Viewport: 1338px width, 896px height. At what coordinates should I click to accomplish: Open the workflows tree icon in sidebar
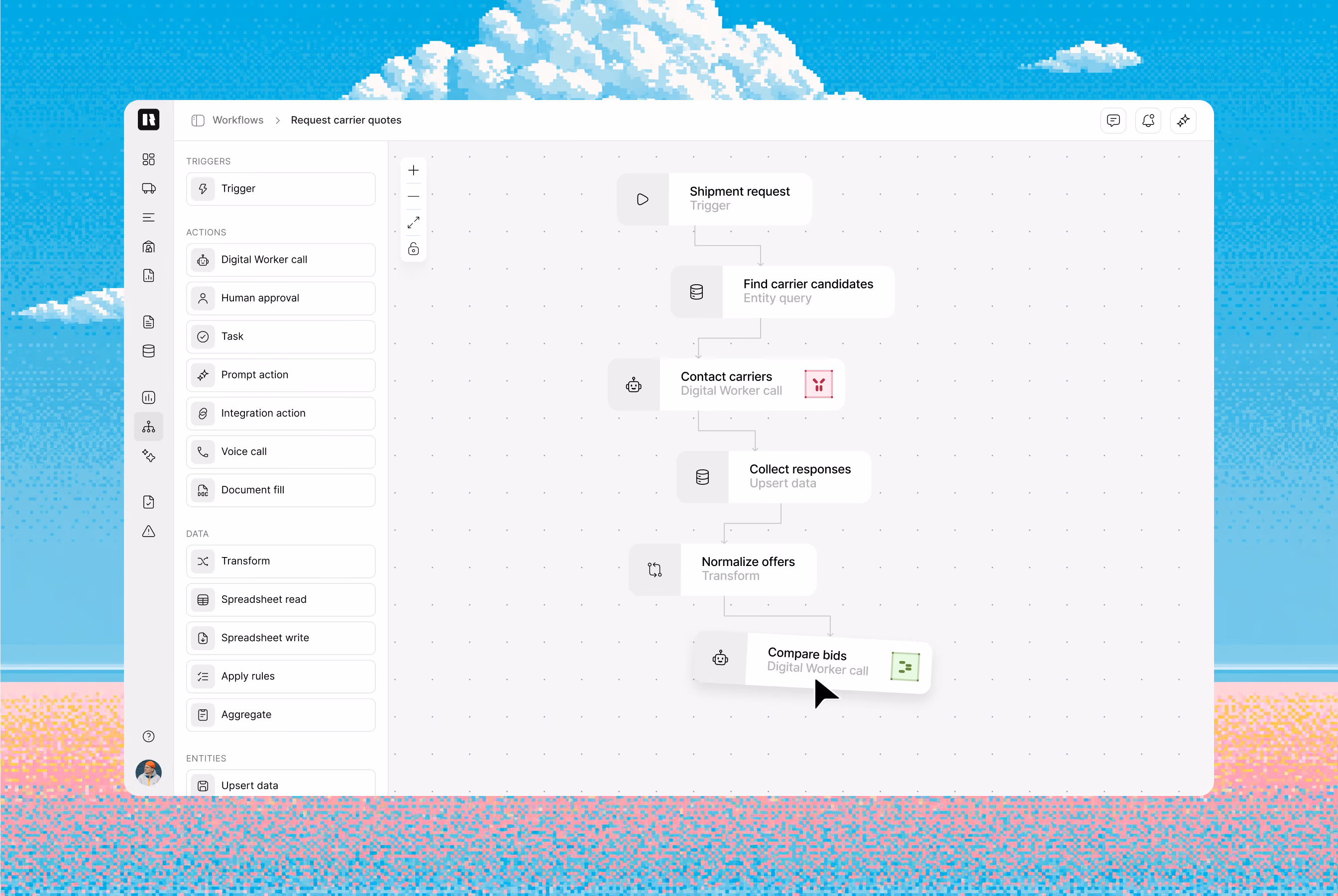coord(148,426)
